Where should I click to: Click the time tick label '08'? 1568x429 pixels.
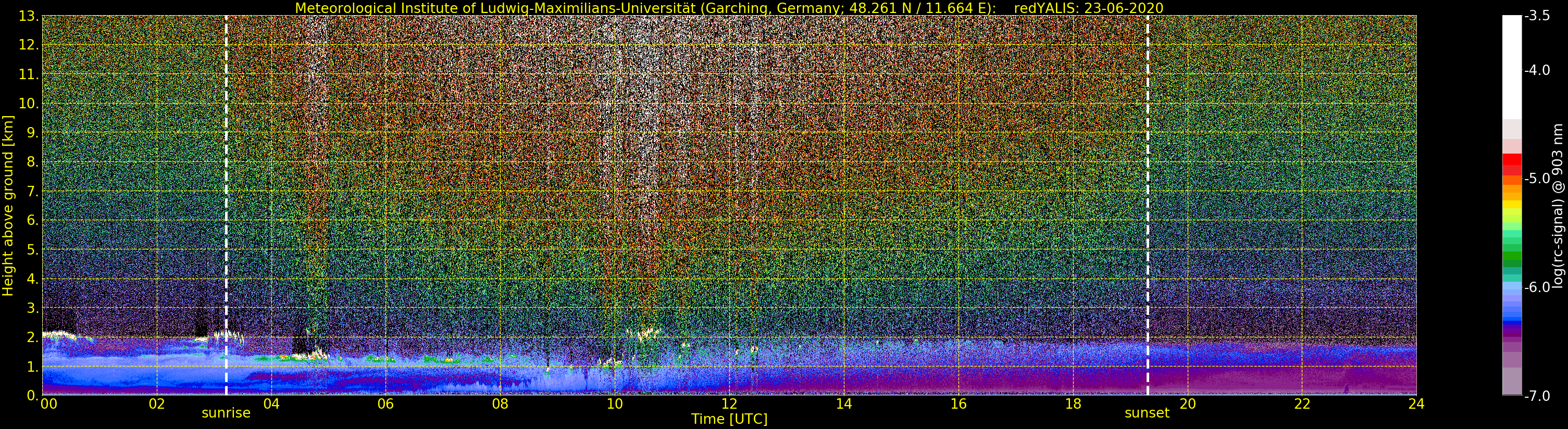500,403
